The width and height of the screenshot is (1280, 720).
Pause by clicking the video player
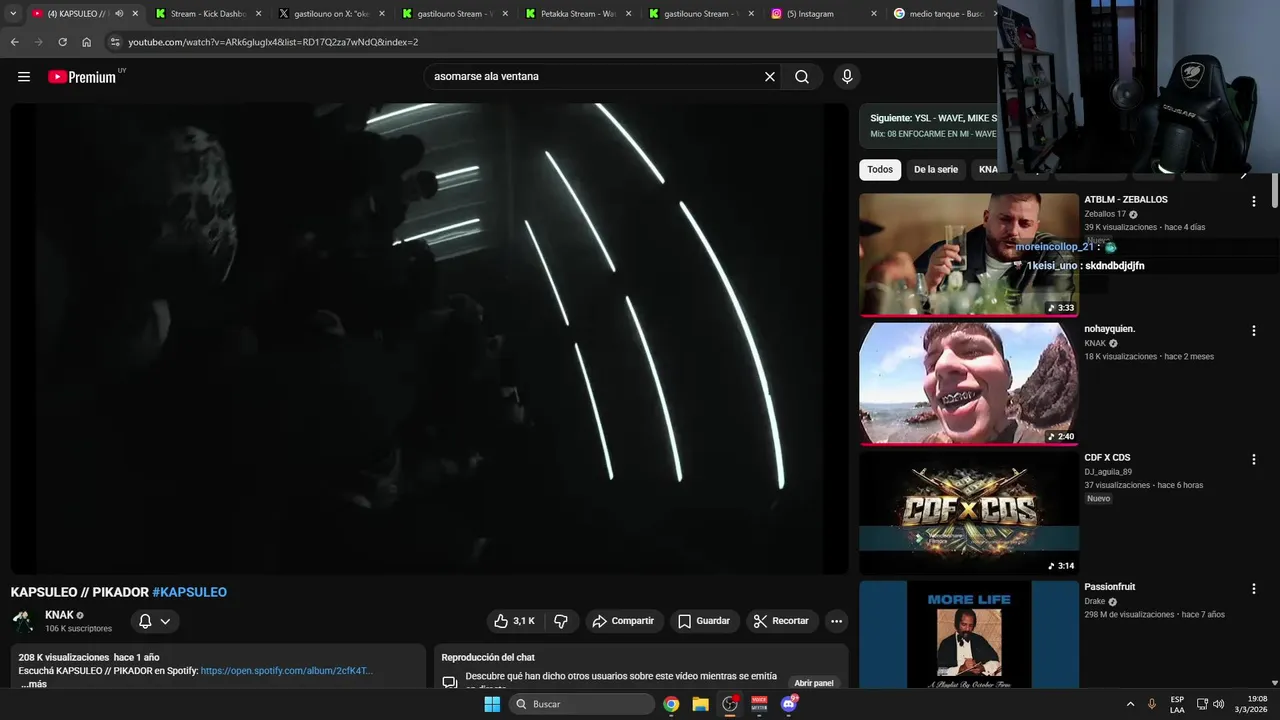tap(429, 338)
